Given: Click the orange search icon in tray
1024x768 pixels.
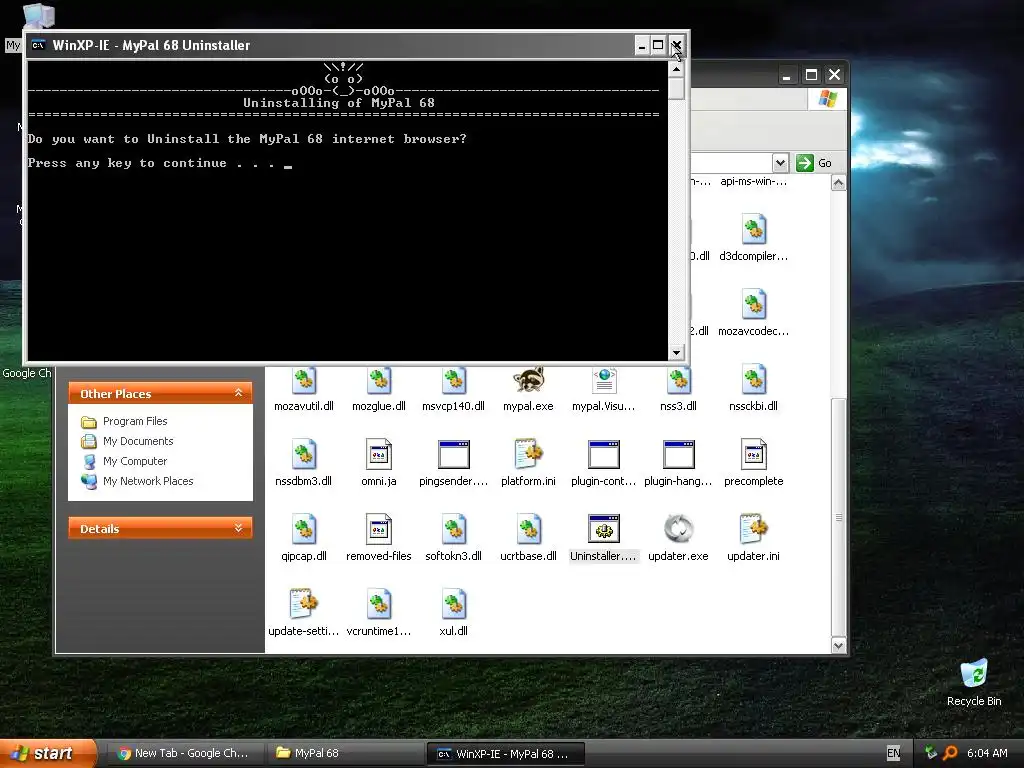Looking at the screenshot, I should pyautogui.click(x=950, y=753).
